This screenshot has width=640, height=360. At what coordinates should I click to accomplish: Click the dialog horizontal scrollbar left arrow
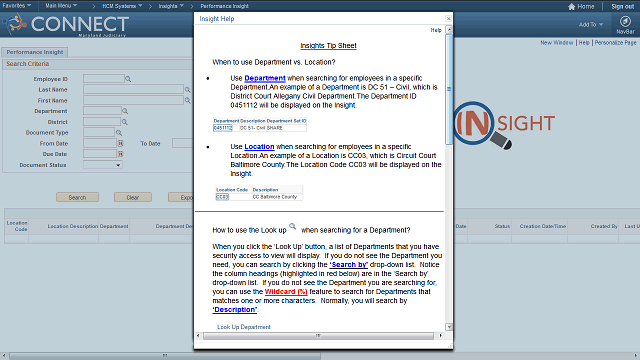tap(198, 336)
